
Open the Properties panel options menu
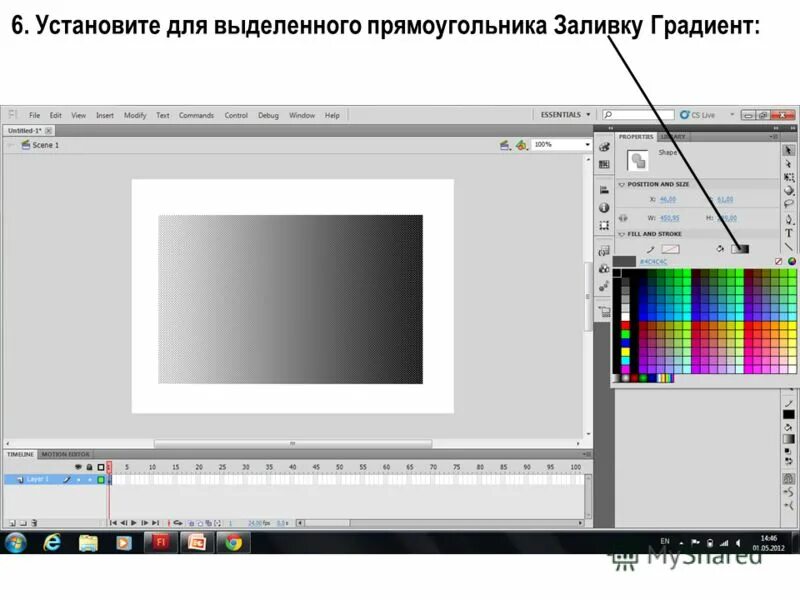774,137
